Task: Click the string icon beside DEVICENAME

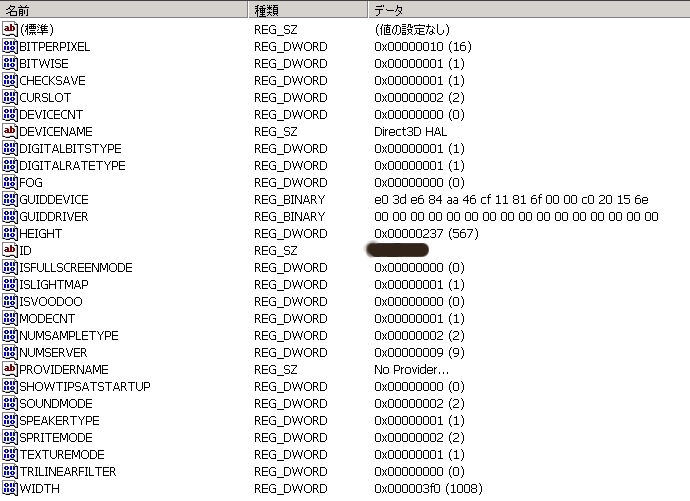Action: [10, 132]
